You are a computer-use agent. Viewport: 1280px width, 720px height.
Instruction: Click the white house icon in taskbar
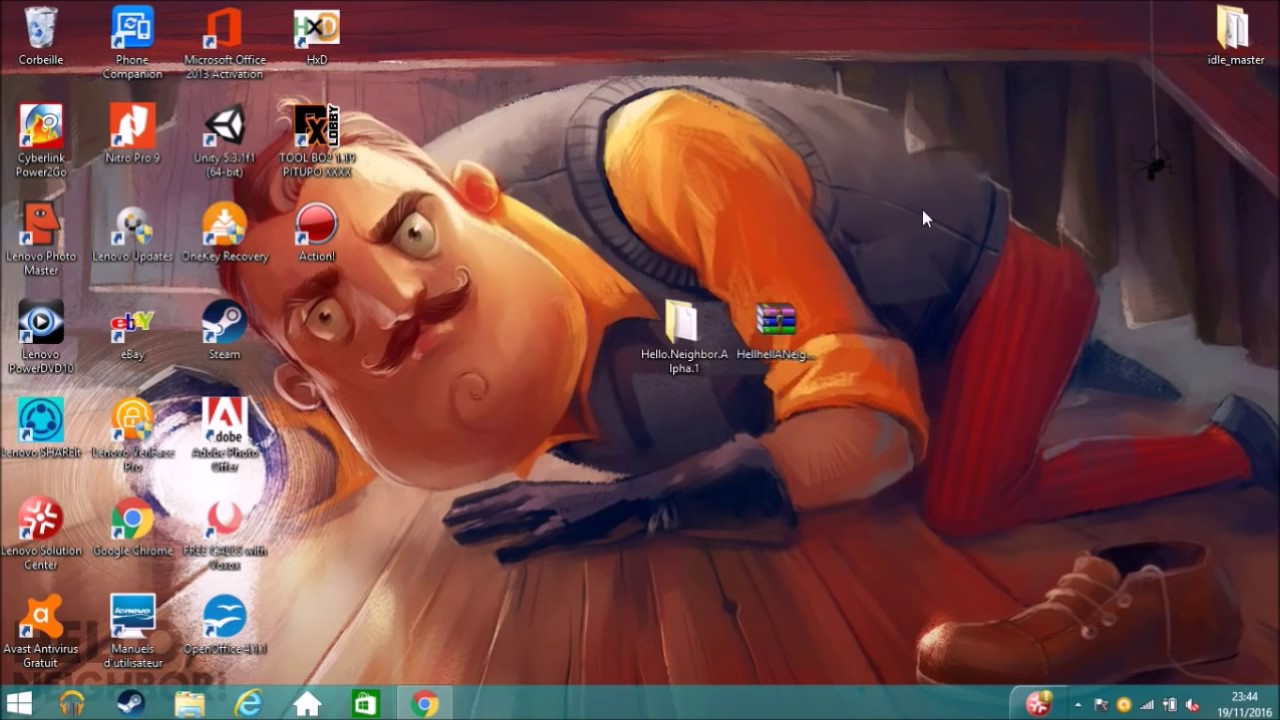click(307, 704)
